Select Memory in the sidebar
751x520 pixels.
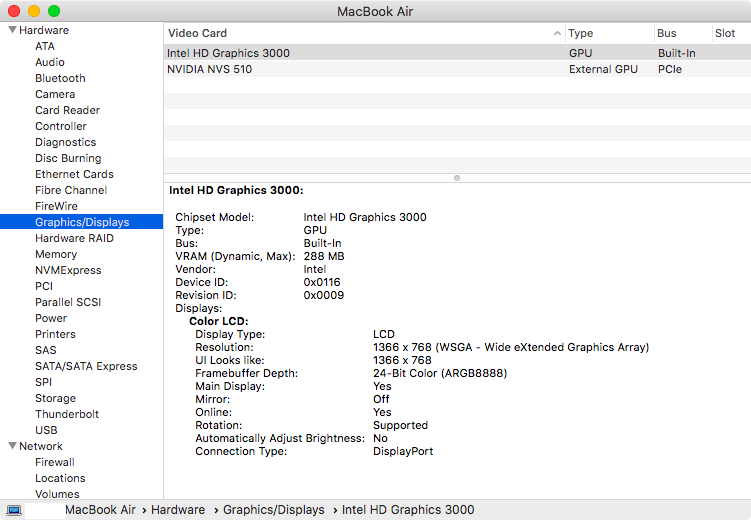click(x=56, y=254)
